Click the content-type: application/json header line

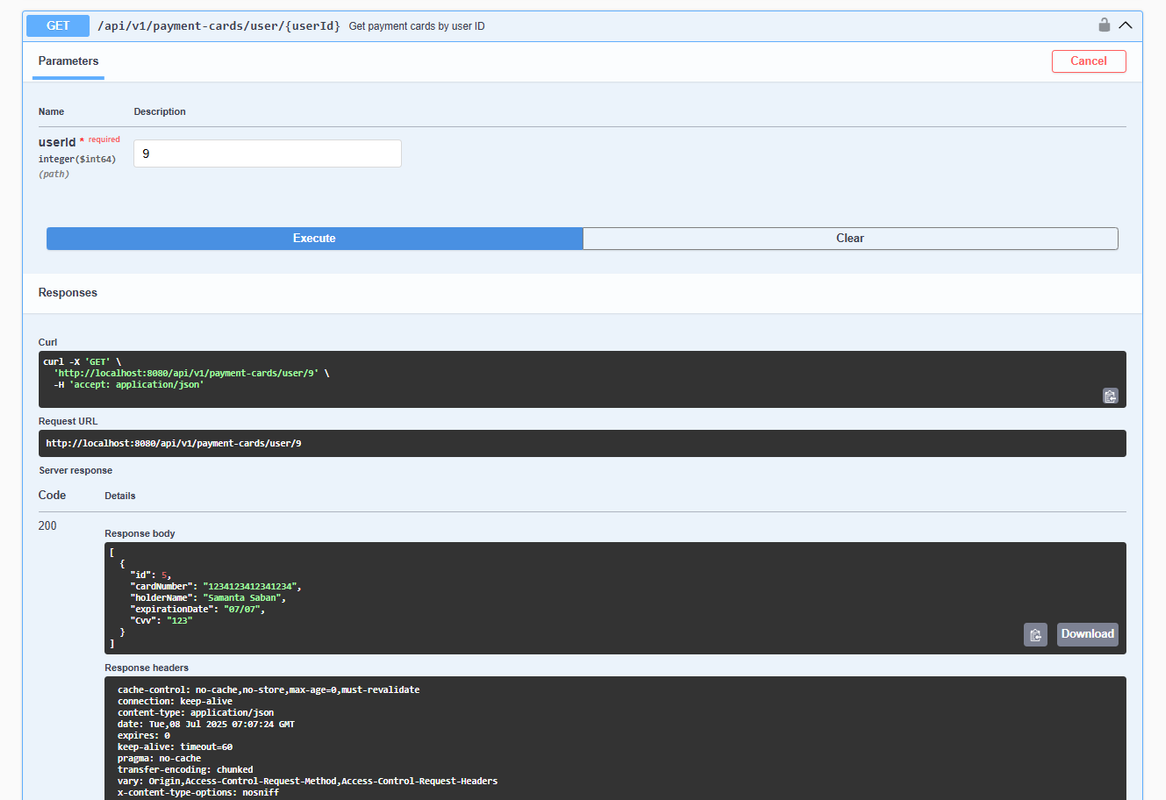click(196, 712)
